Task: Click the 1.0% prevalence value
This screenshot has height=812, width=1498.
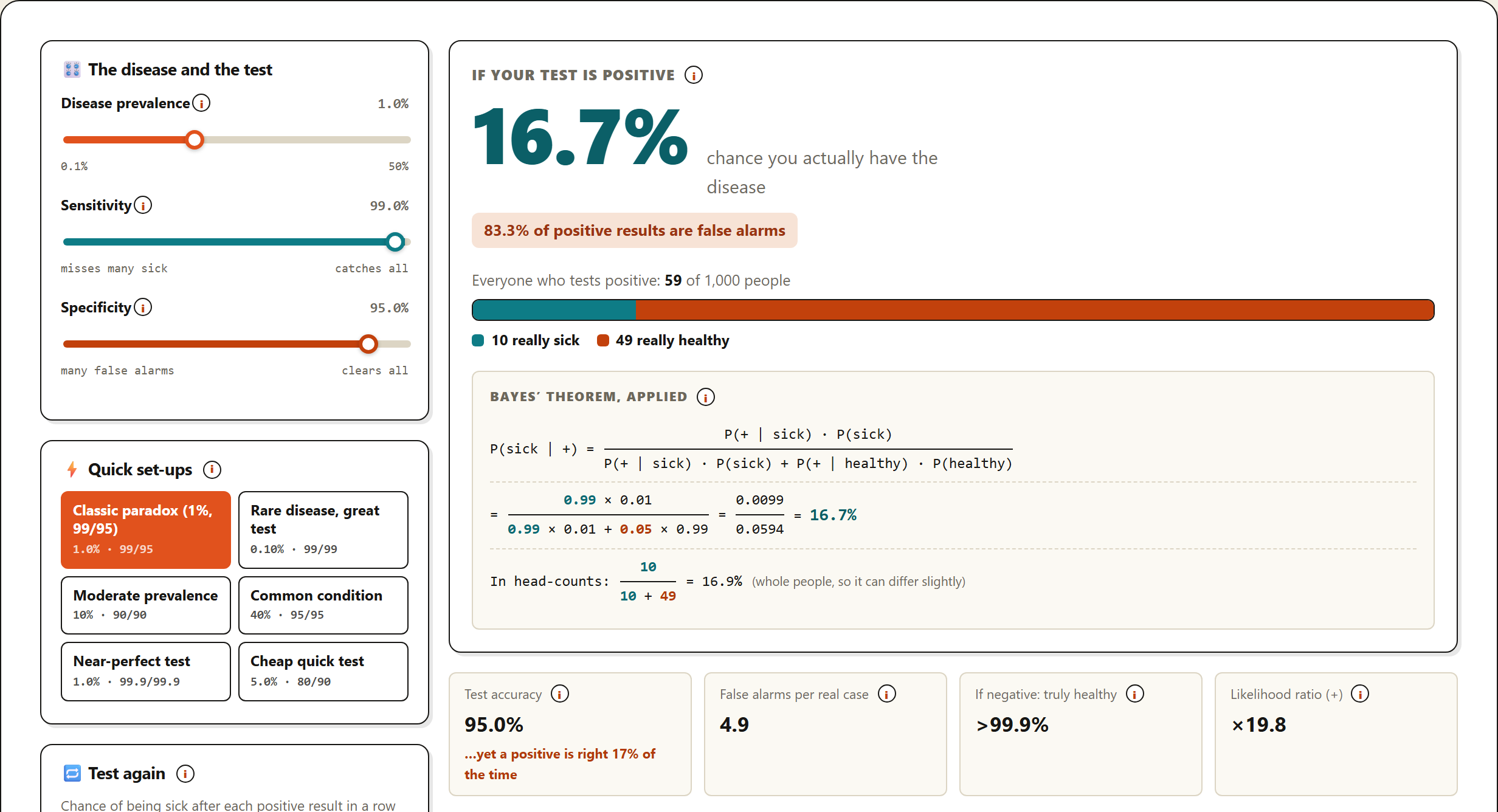Action: [x=393, y=103]
